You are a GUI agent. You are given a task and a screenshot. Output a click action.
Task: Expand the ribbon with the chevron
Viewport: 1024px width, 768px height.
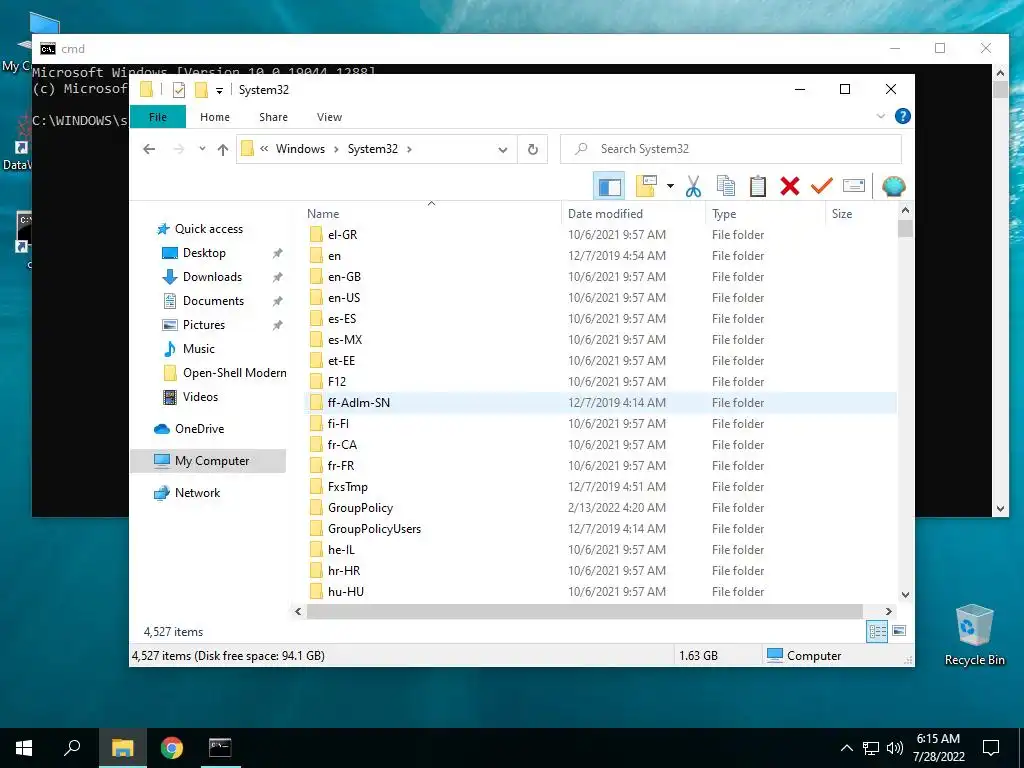point(880,116)
